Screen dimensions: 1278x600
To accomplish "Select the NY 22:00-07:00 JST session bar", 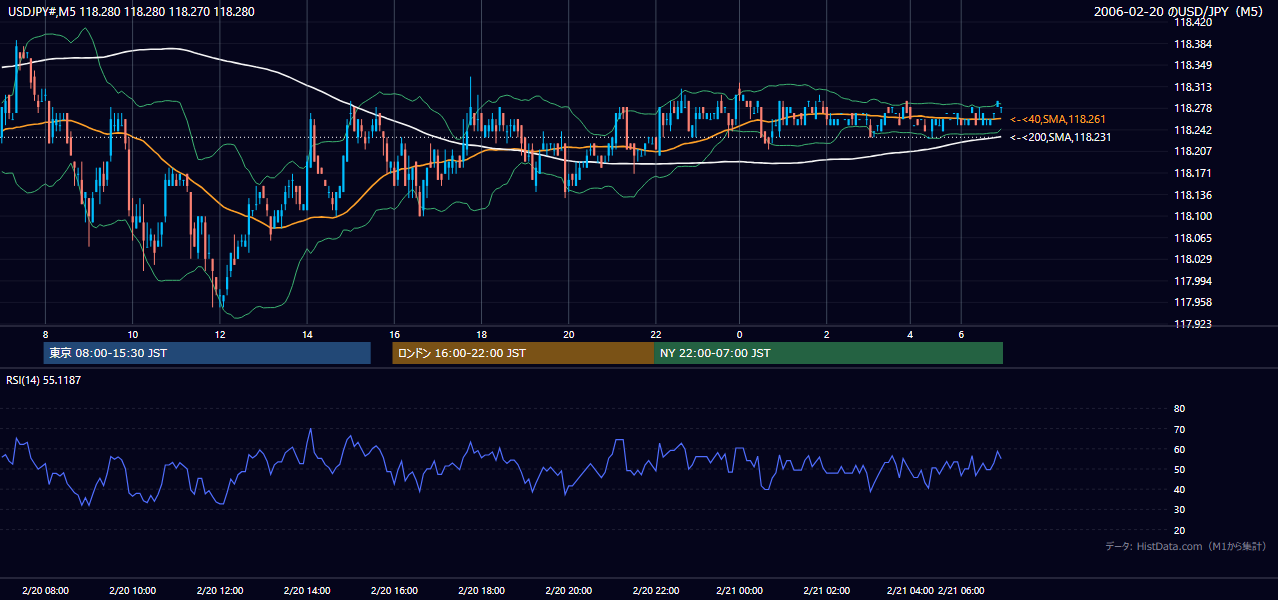I will pyautogui.click(x=828, y=353).
